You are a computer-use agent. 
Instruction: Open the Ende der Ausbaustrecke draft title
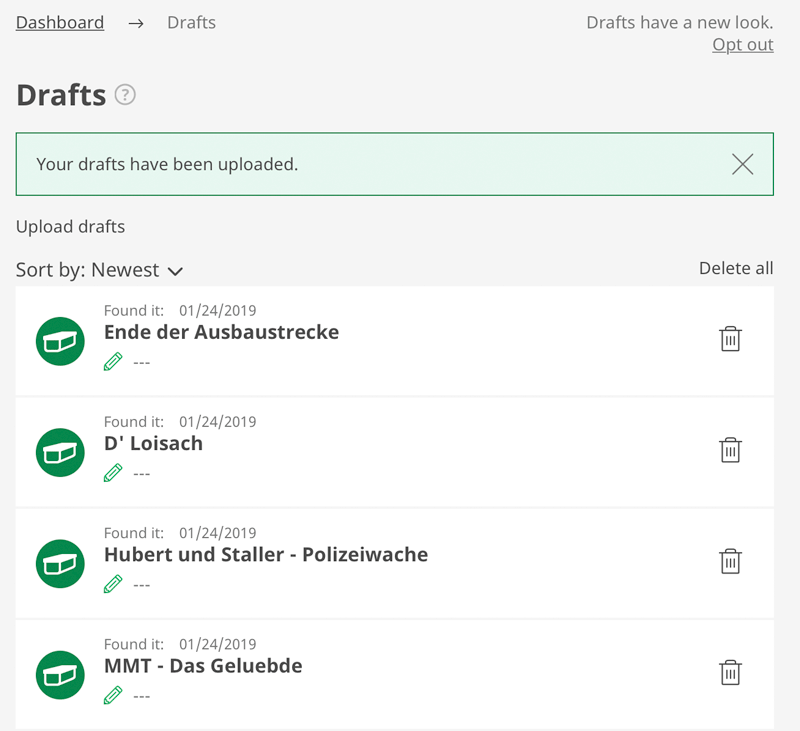point(221,332)
